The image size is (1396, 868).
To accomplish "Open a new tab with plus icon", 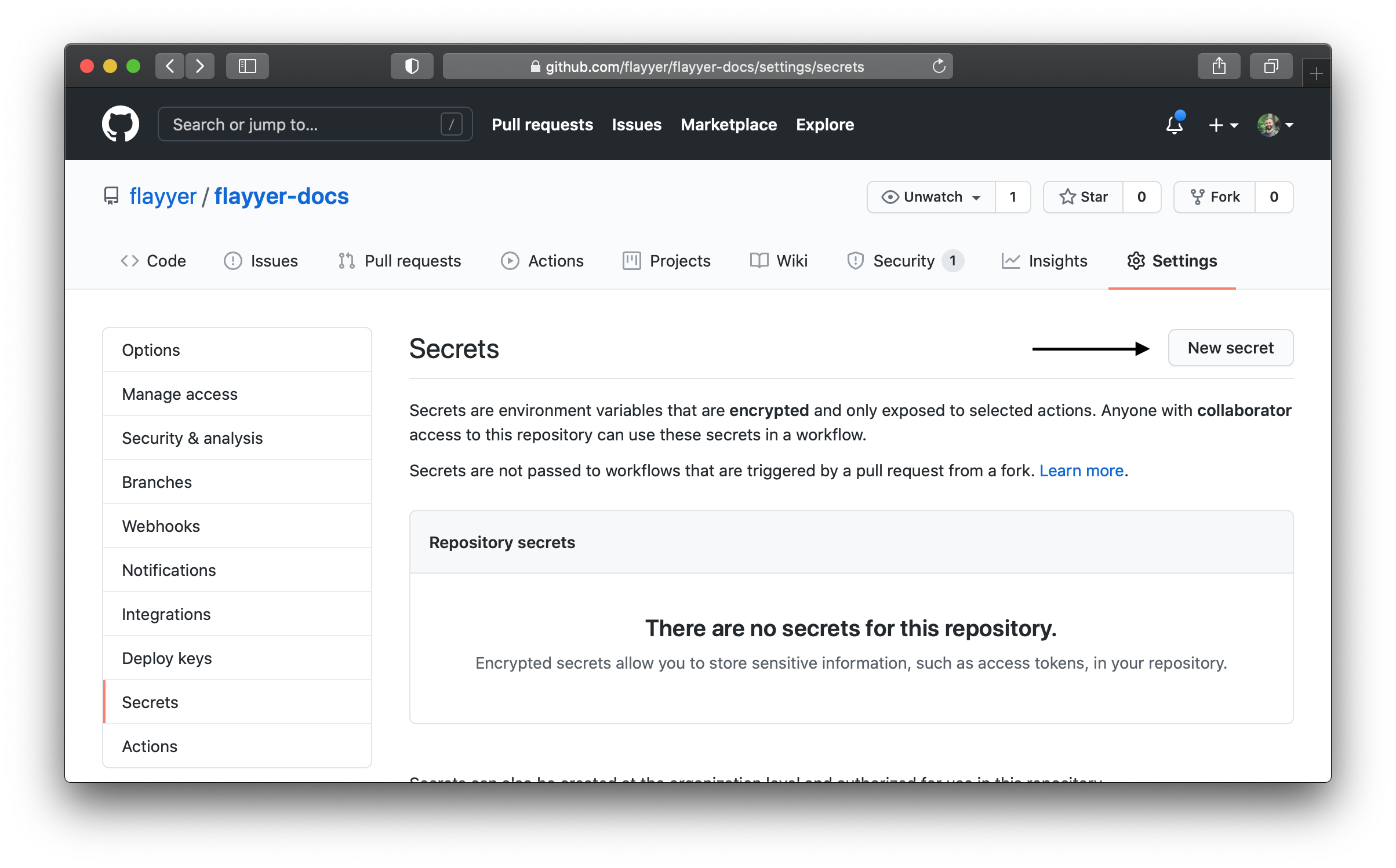I will (1316, 74).
